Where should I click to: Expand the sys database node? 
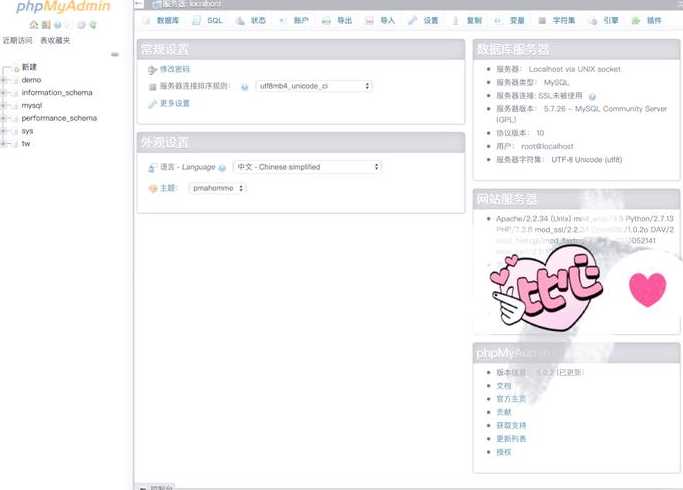click(4, 131)
